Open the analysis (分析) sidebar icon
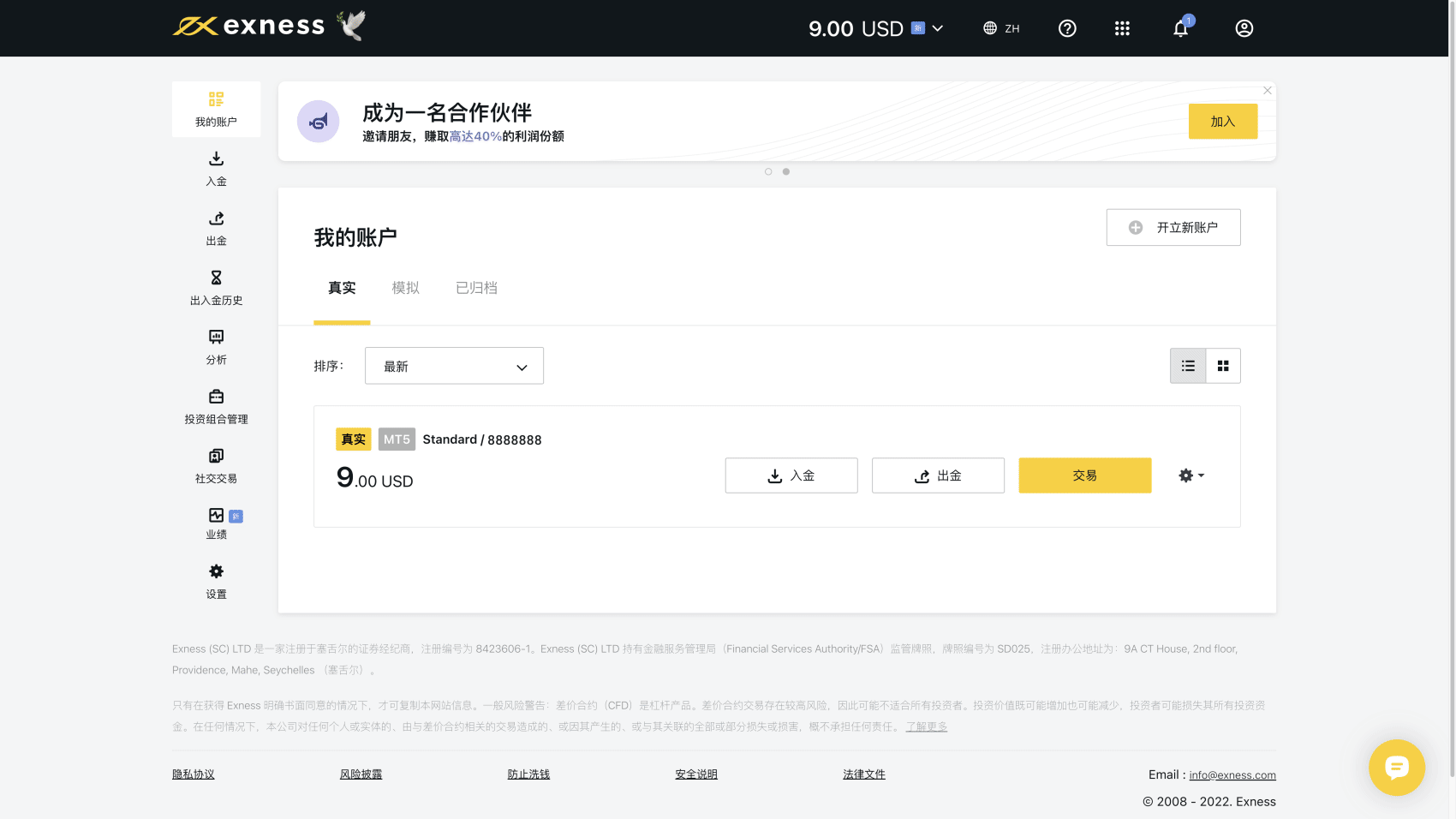Screen dimensions: 1456x819 [x=216, y=338]
